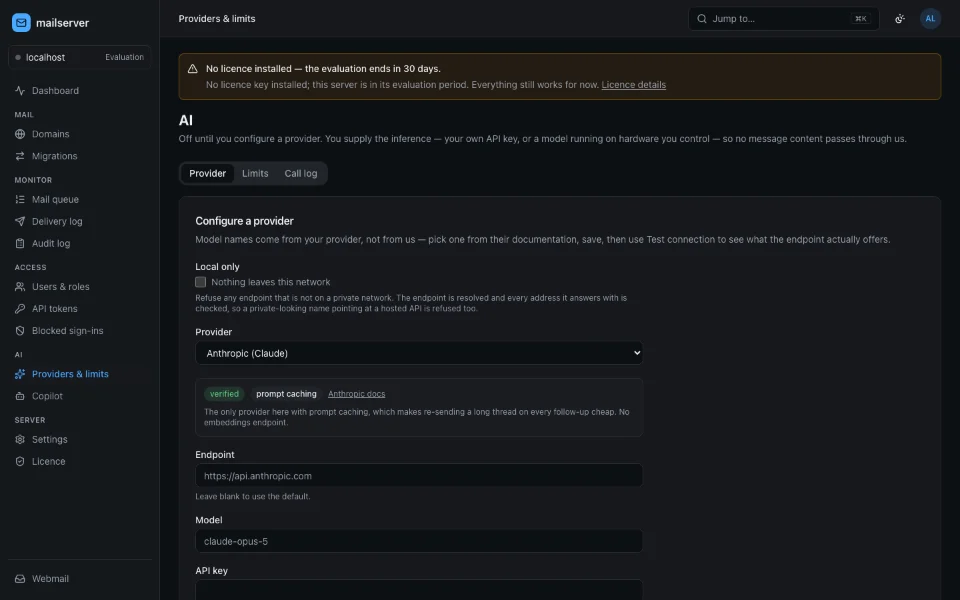Click the Migrations arrows icon
Viewport: 960px width, 600px height.
[20, 156]
